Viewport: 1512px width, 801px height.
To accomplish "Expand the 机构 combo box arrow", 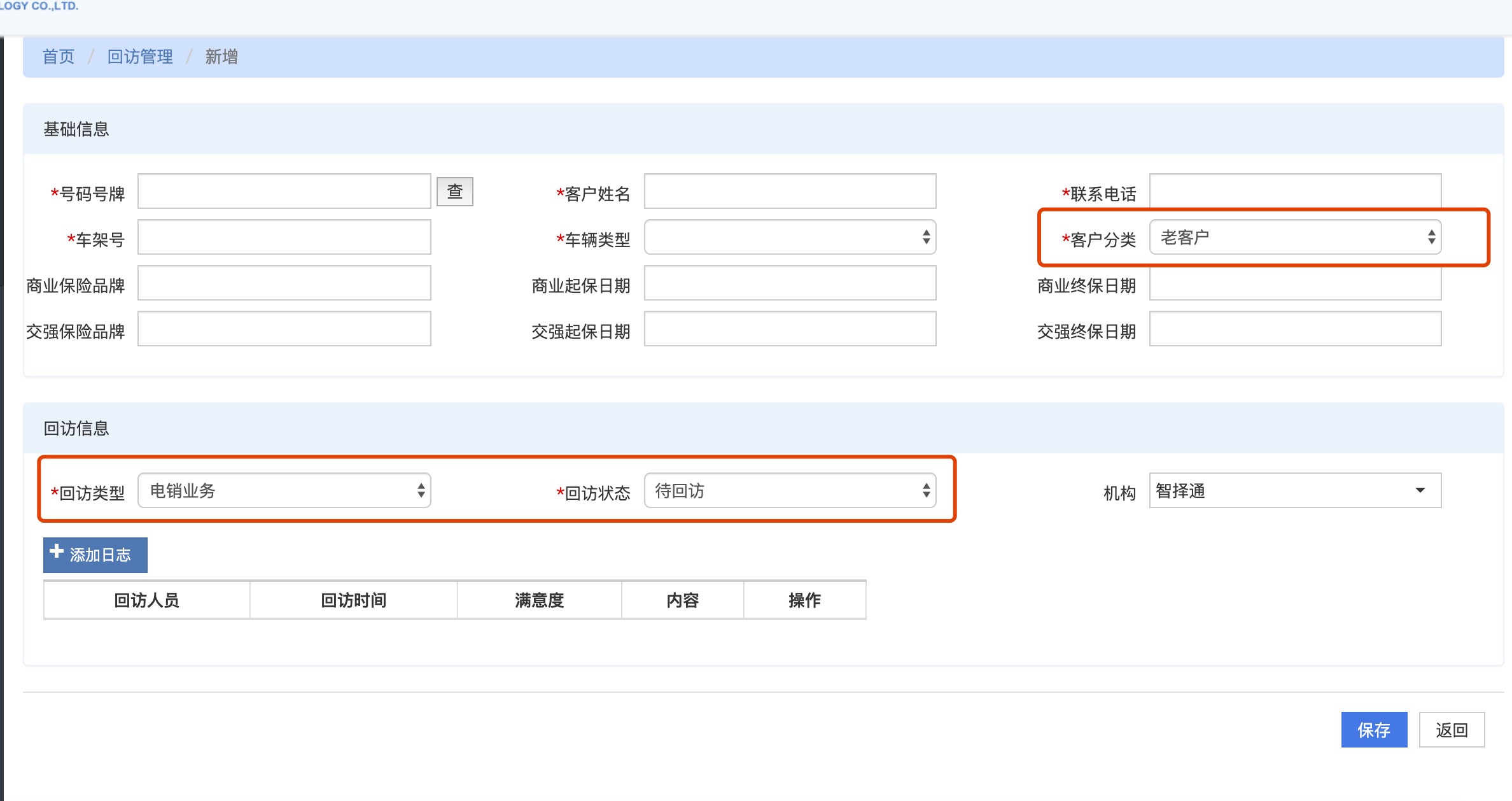I will coord(1420,491).
